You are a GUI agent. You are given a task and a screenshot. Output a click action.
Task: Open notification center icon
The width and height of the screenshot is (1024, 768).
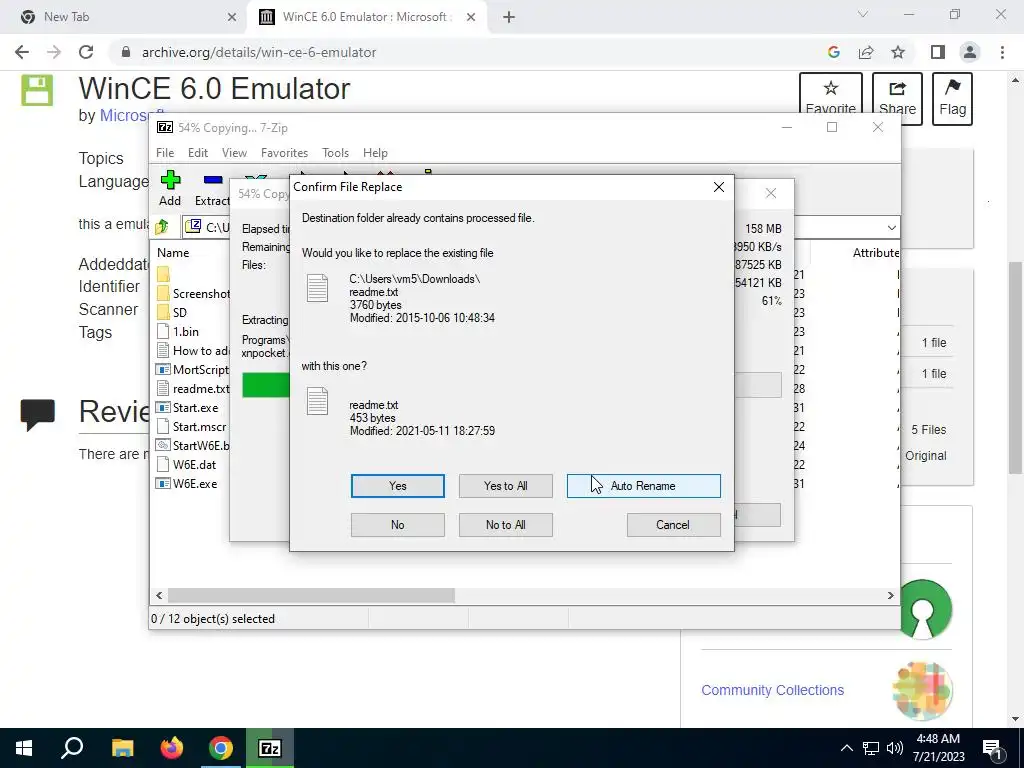tap(992, 748)
